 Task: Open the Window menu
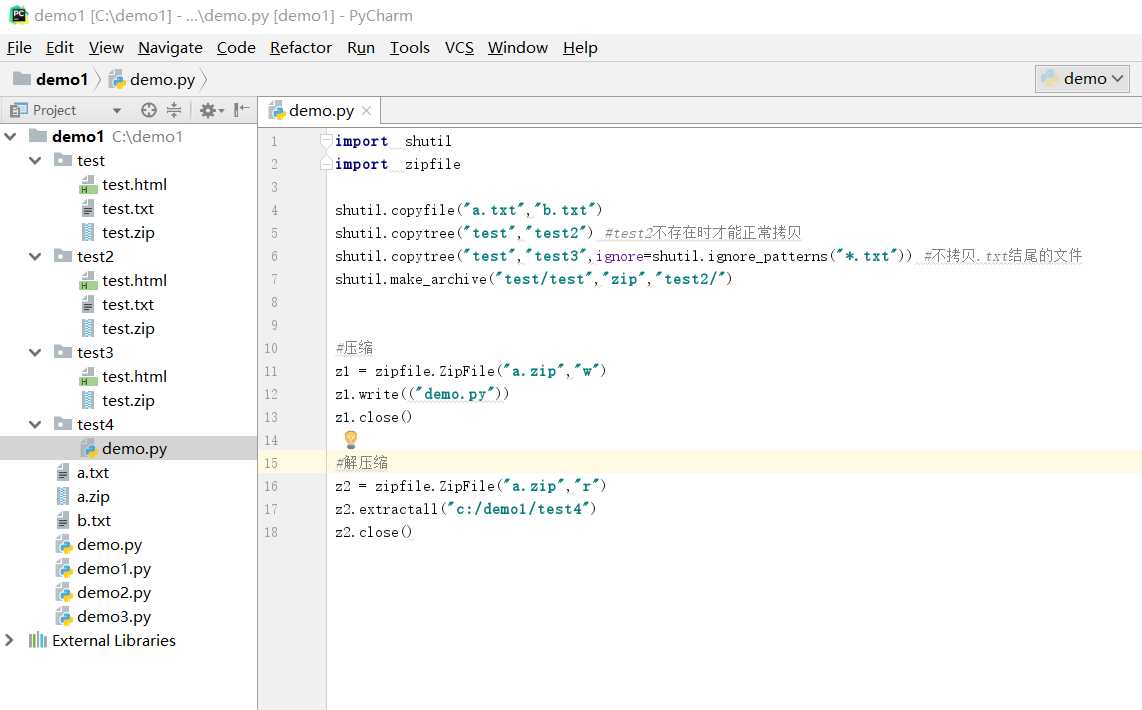518,47
